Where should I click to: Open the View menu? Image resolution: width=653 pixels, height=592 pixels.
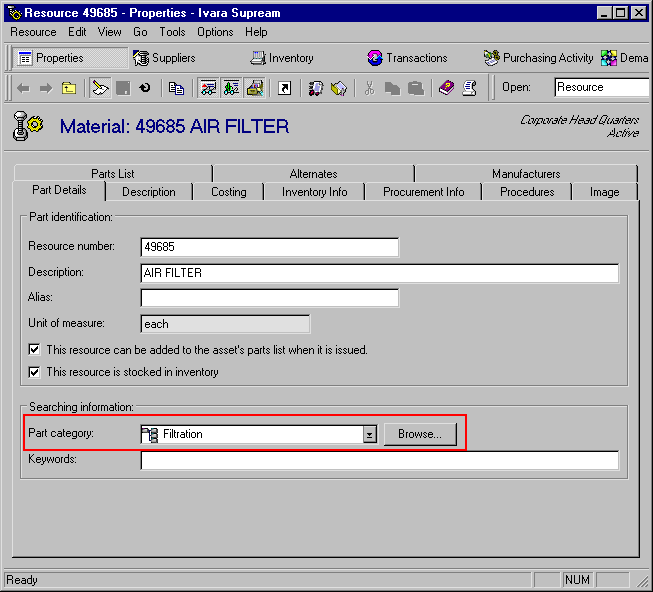110,32
